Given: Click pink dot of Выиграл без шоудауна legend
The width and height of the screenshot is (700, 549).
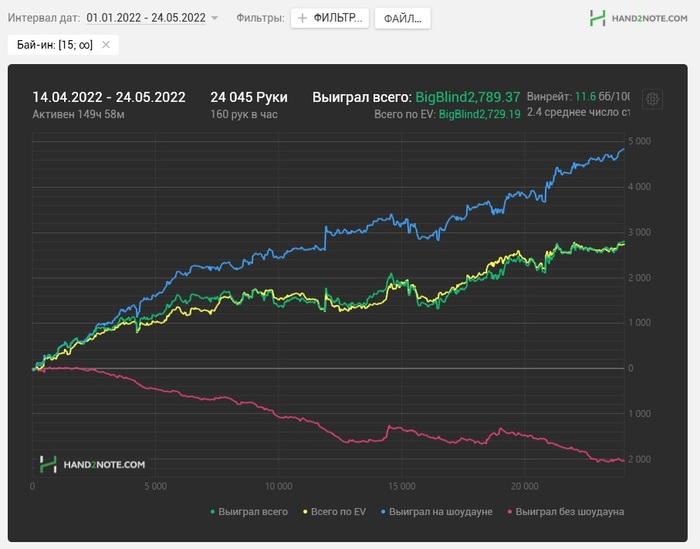Looking at the screenshot, I should click(x=510, y=512).
